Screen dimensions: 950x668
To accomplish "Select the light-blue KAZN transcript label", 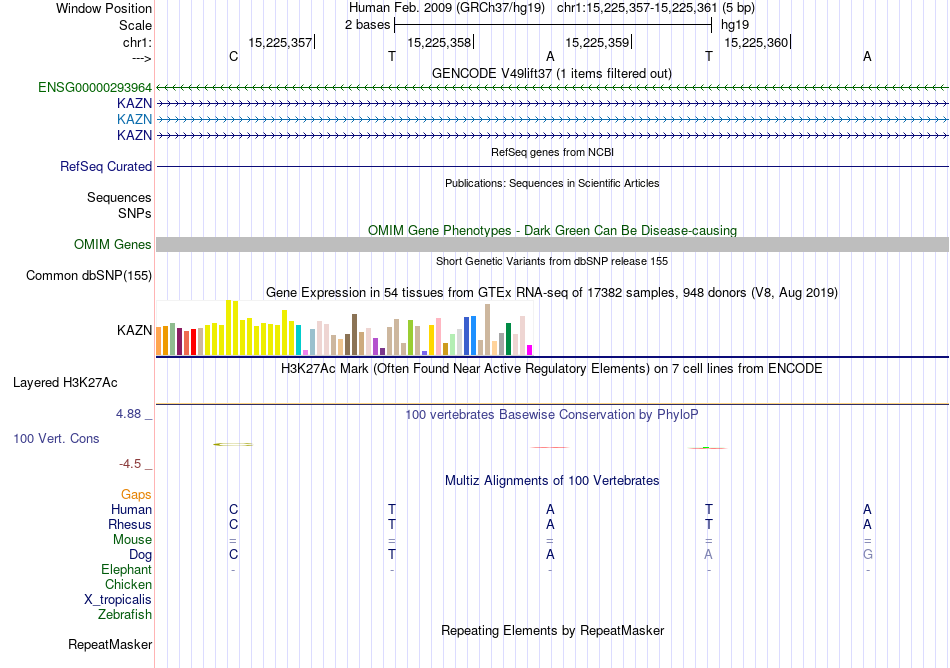I will pyautogui.click(x=135, y=119).
